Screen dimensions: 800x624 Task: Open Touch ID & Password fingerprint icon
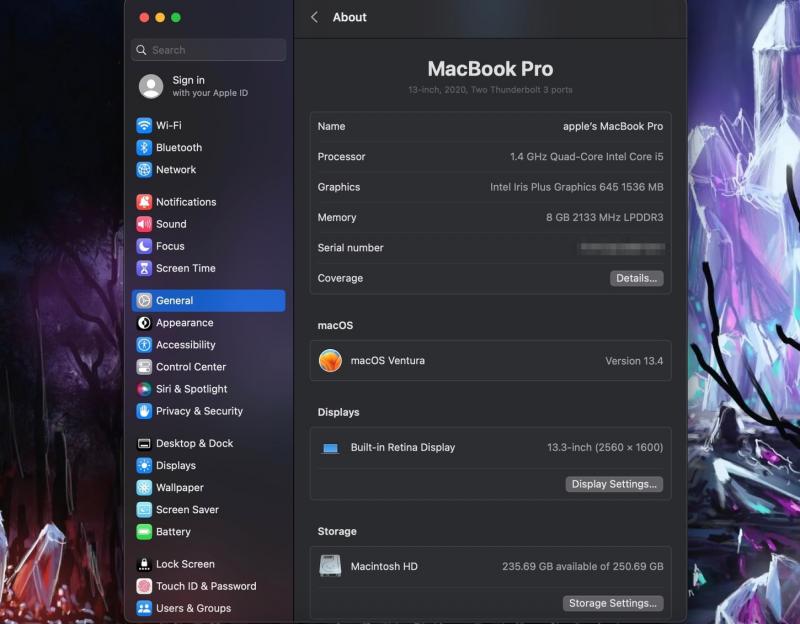144,586
